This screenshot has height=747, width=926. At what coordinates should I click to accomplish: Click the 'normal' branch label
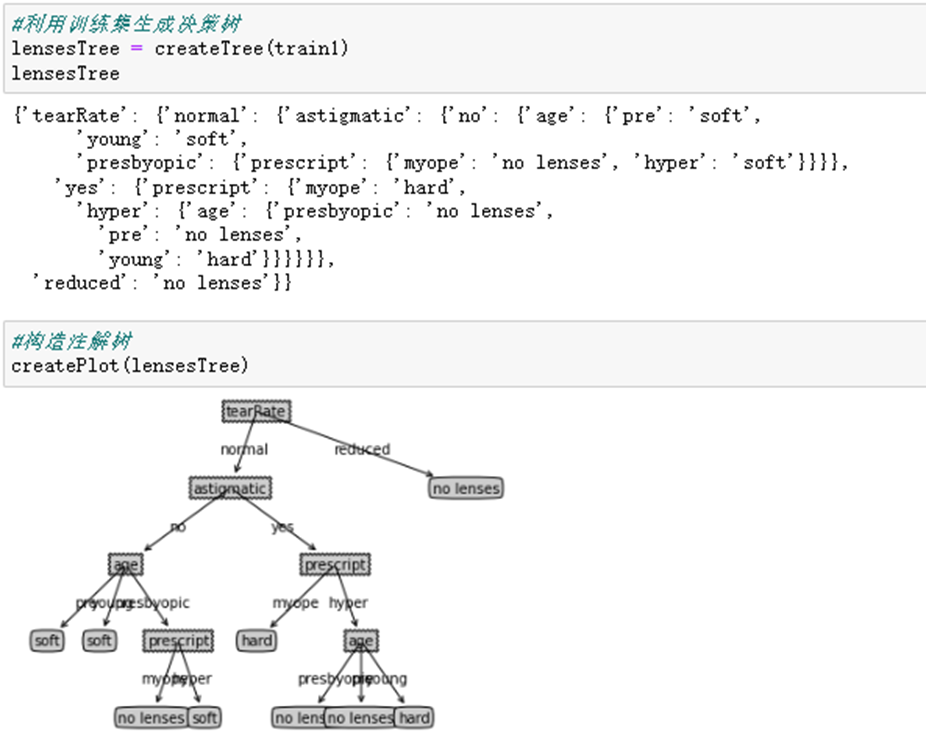244,449
